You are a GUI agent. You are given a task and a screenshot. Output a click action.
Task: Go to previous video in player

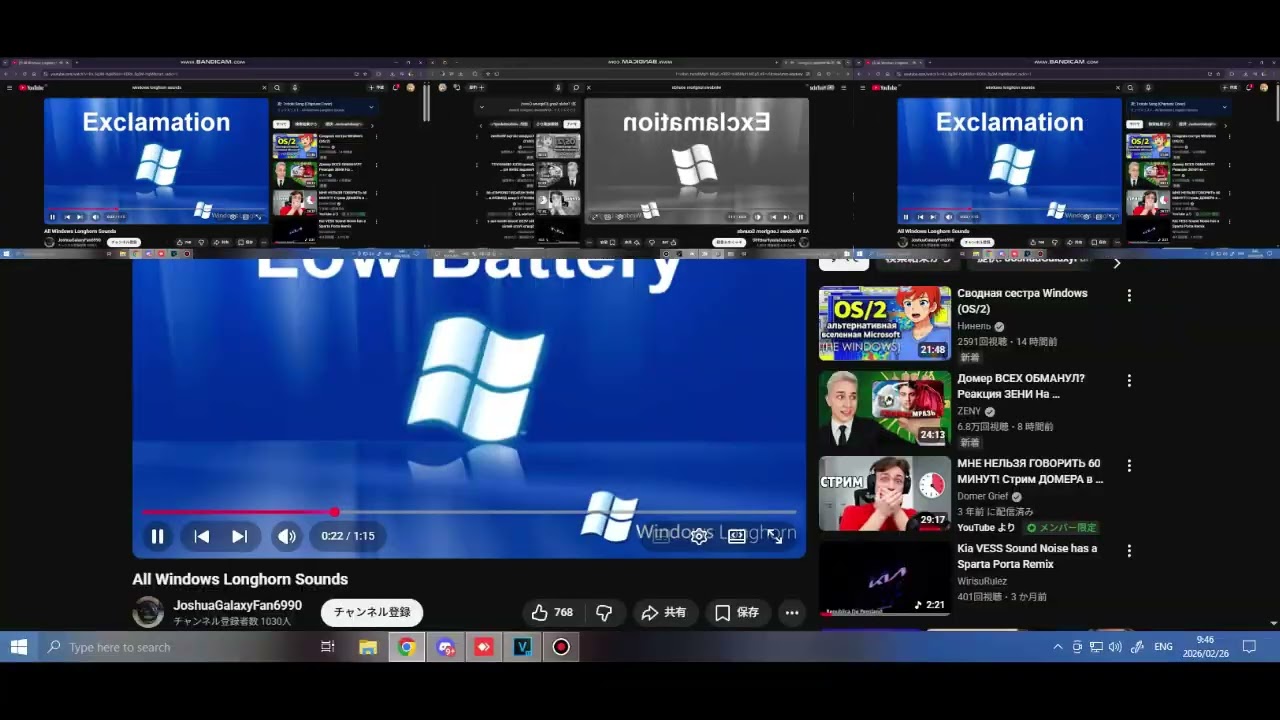pyautogui.click(x=202, y=536)
